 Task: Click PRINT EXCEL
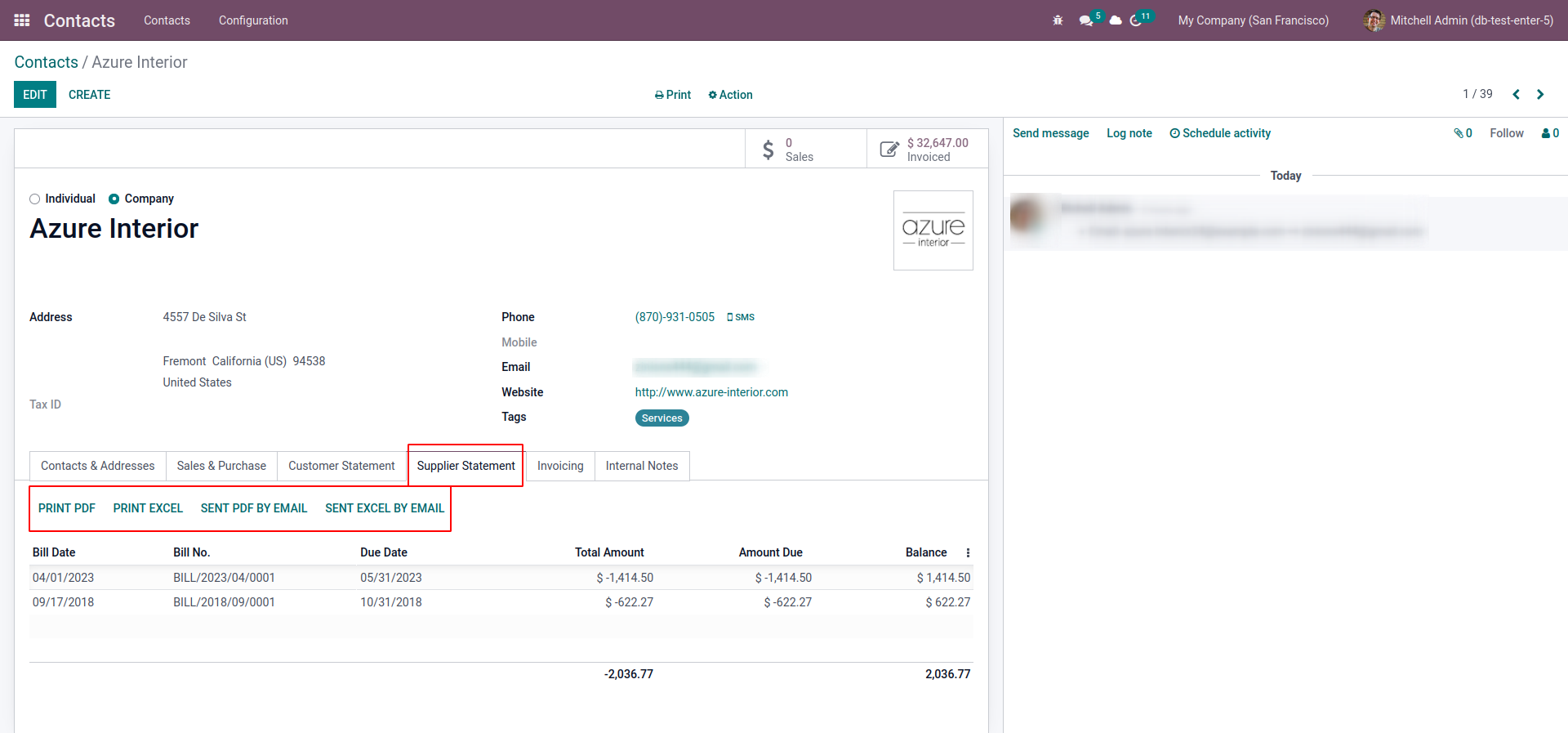point(148,508)
